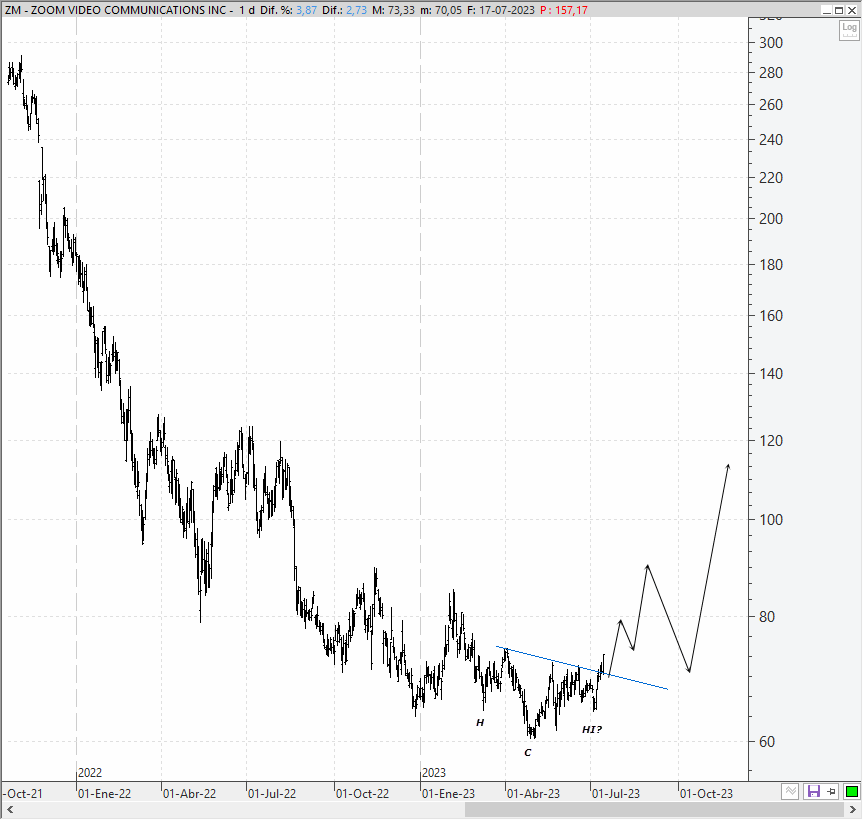Maximize the ZM chart window
This screenshot has height=820, width=863.
point(839,10)
